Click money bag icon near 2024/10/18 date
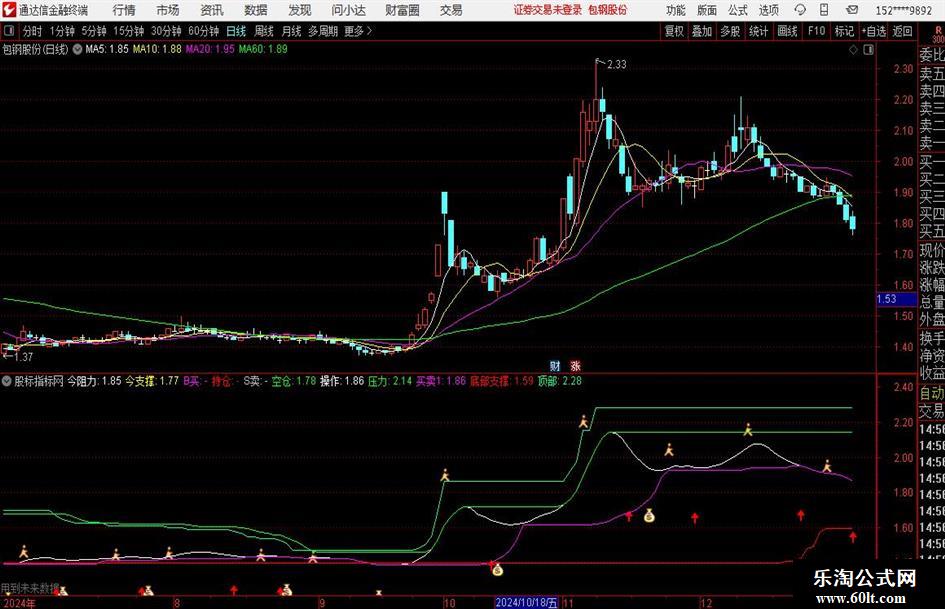 pyautogui.click(x=497, y=569)
